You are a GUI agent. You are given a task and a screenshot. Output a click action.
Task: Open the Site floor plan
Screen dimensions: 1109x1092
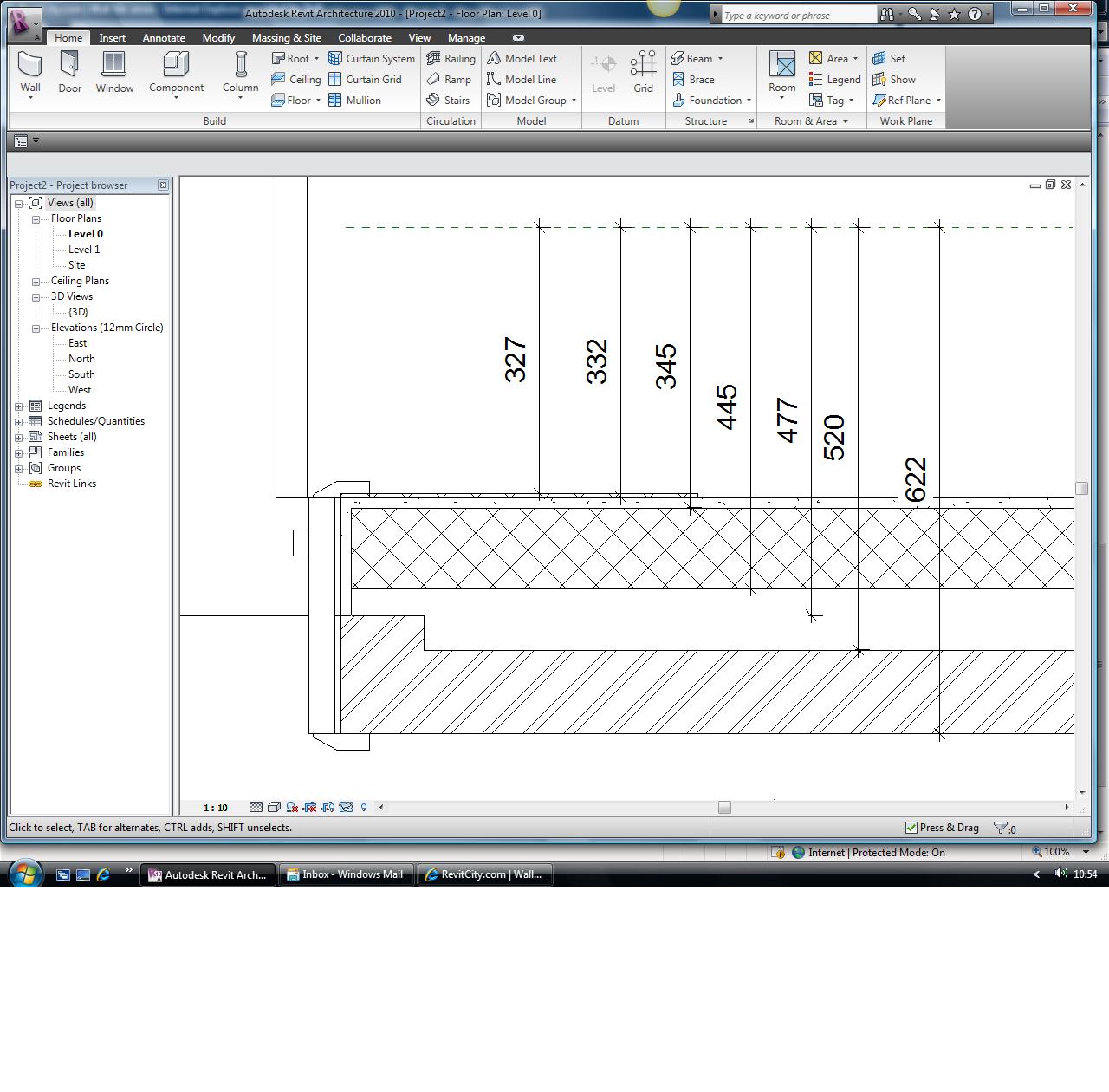tap(76, 265)
